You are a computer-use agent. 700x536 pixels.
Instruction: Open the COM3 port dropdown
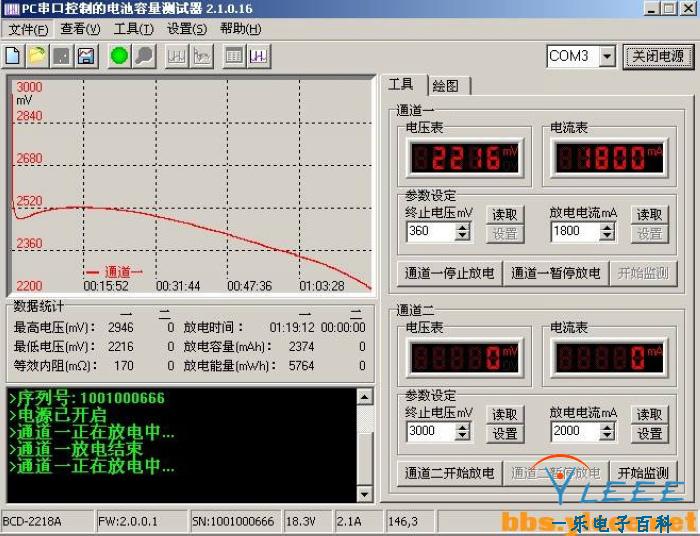(x=607, y=57)
